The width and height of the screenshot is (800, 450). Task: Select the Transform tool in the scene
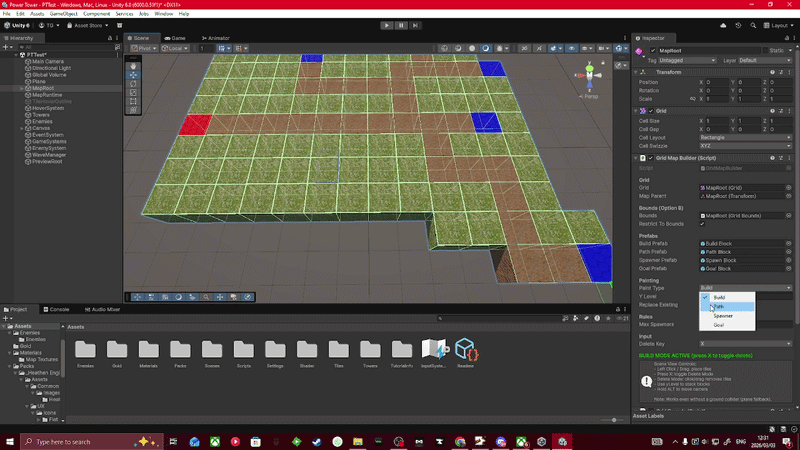[133, 110]
